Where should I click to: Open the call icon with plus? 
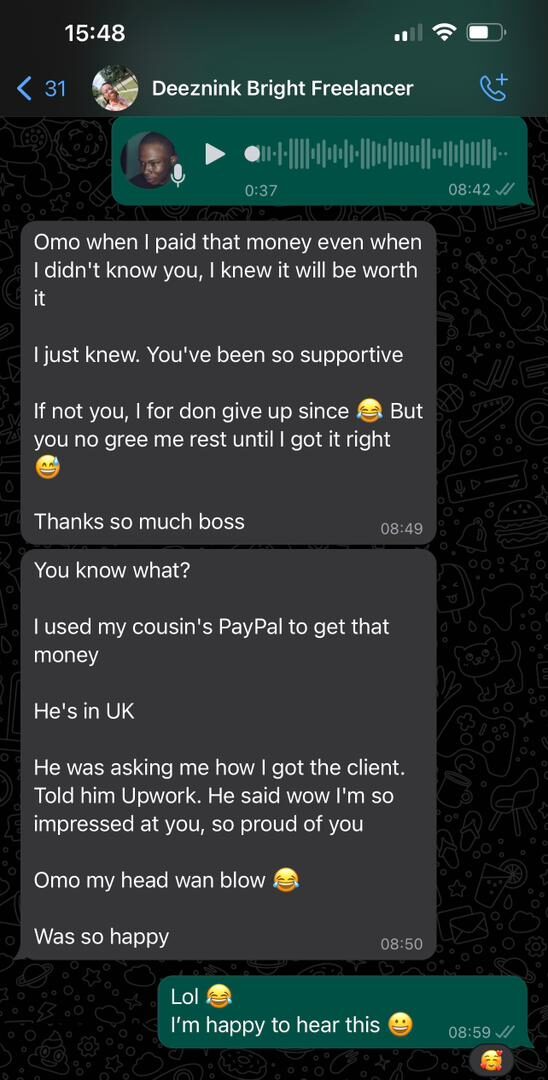coord(493,87)
